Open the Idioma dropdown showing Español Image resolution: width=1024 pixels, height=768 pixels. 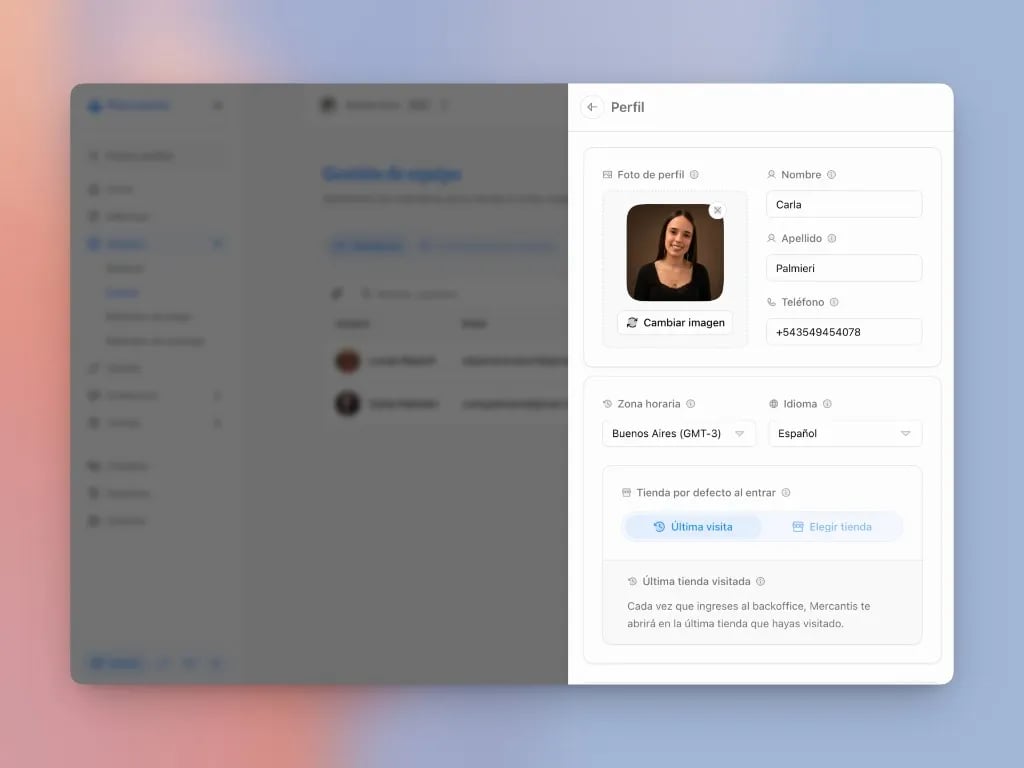tap(845, 434)
